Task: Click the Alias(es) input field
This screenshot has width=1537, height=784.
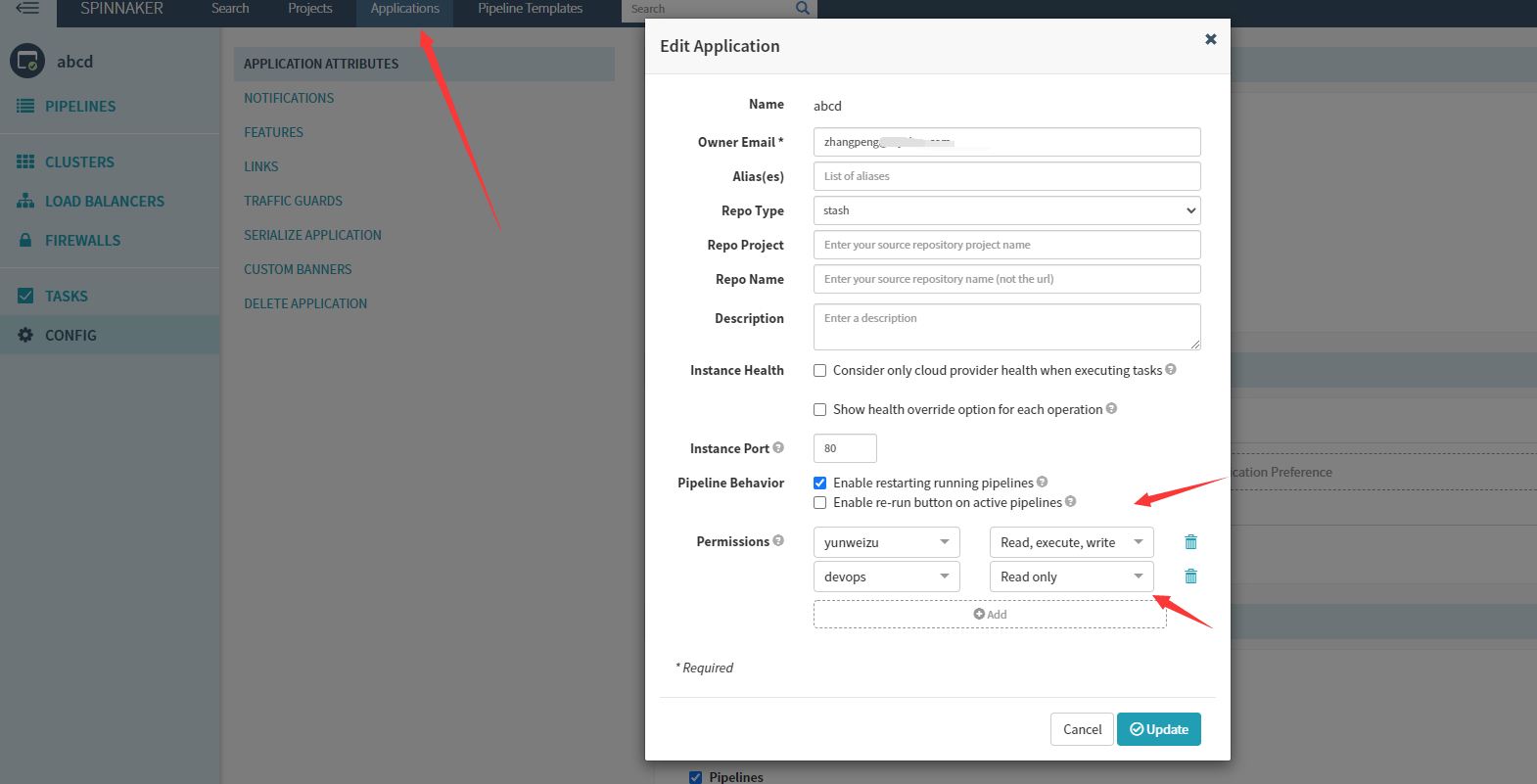Action: coord(1006,176)
